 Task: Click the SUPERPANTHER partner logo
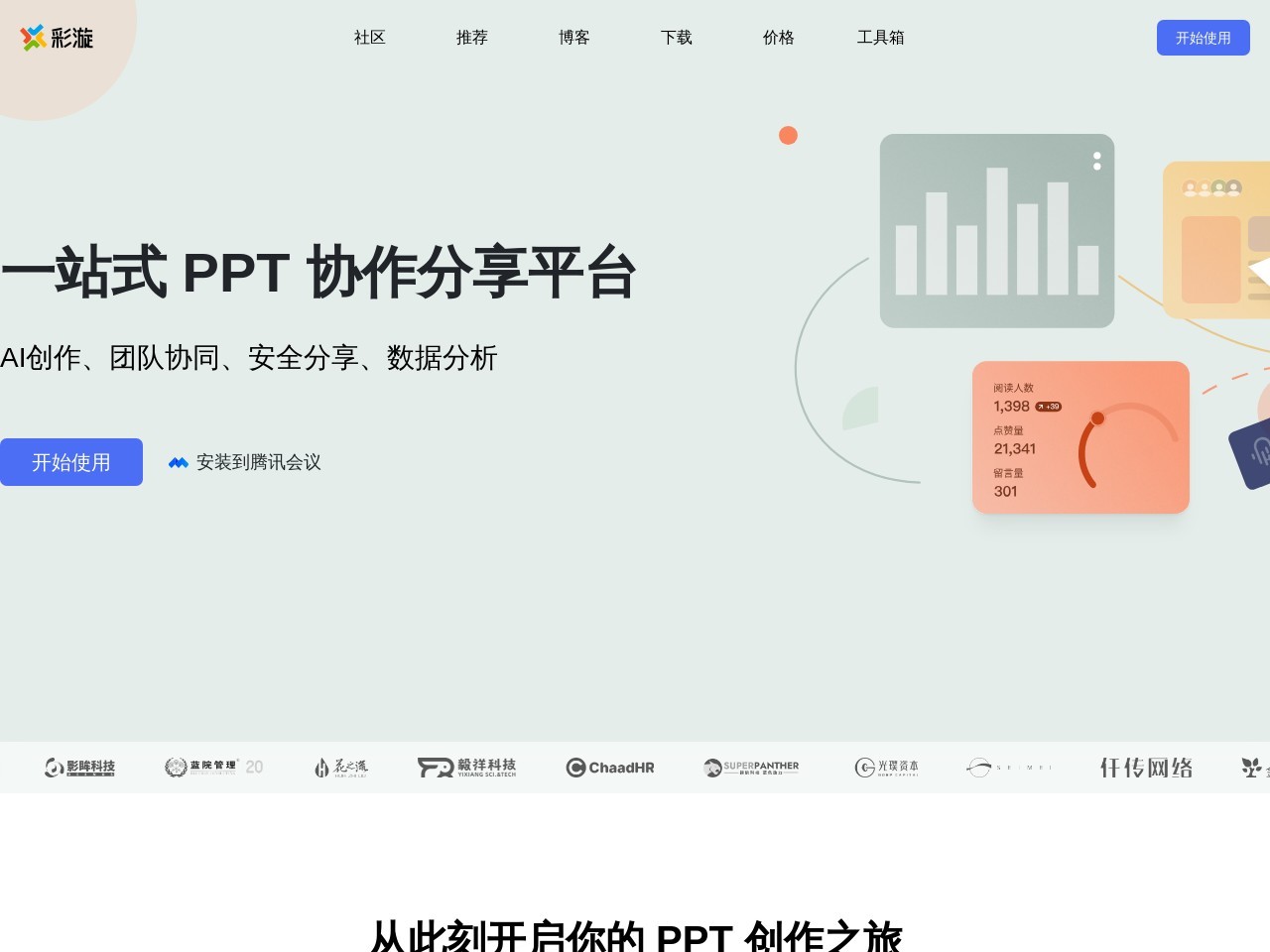[x=751, y=768]
